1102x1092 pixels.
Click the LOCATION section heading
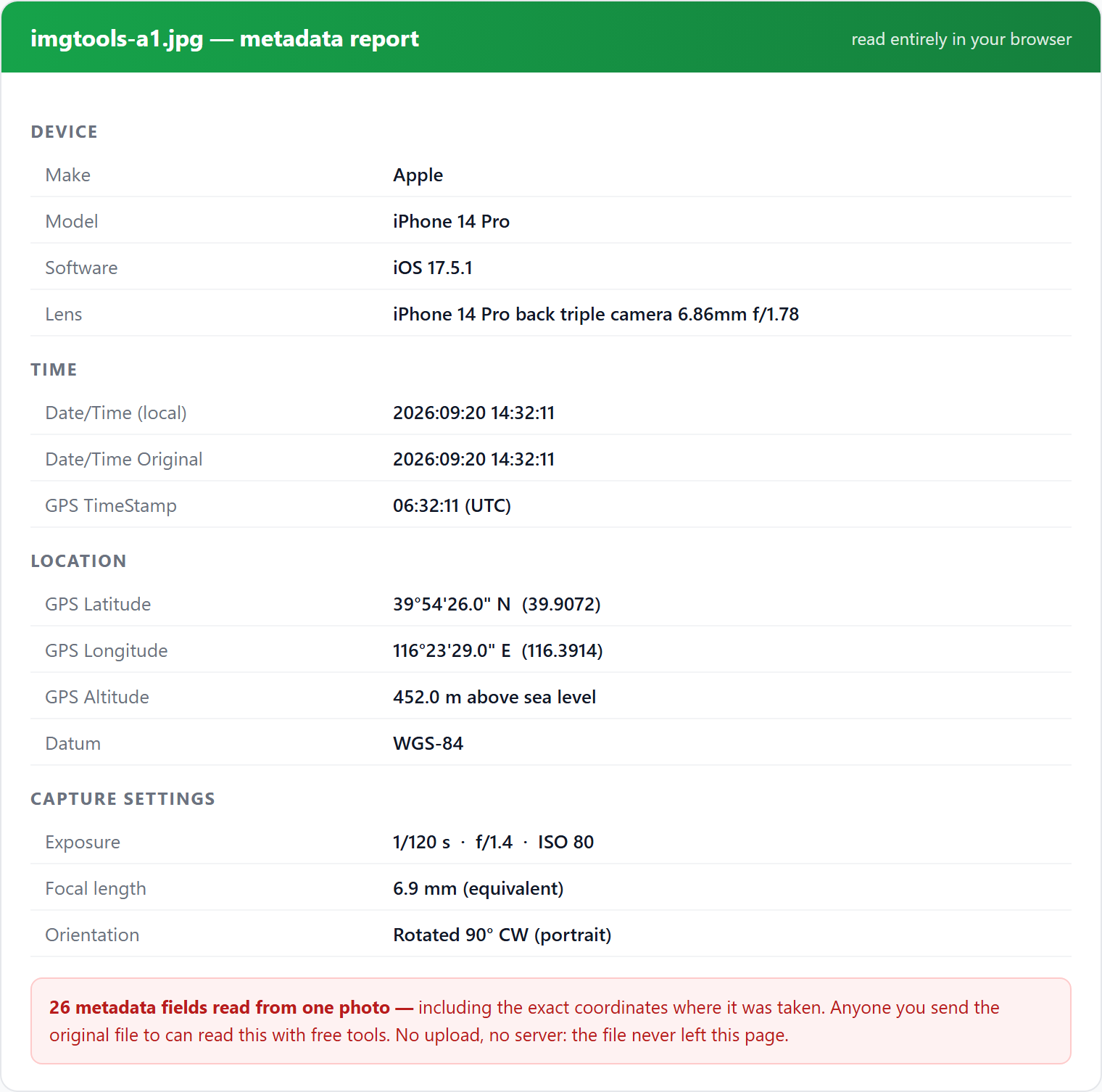tap(78, 561)
